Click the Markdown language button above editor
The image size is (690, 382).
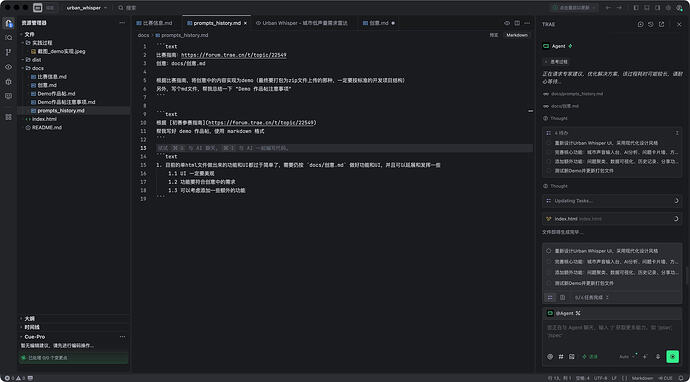(516, 35)
